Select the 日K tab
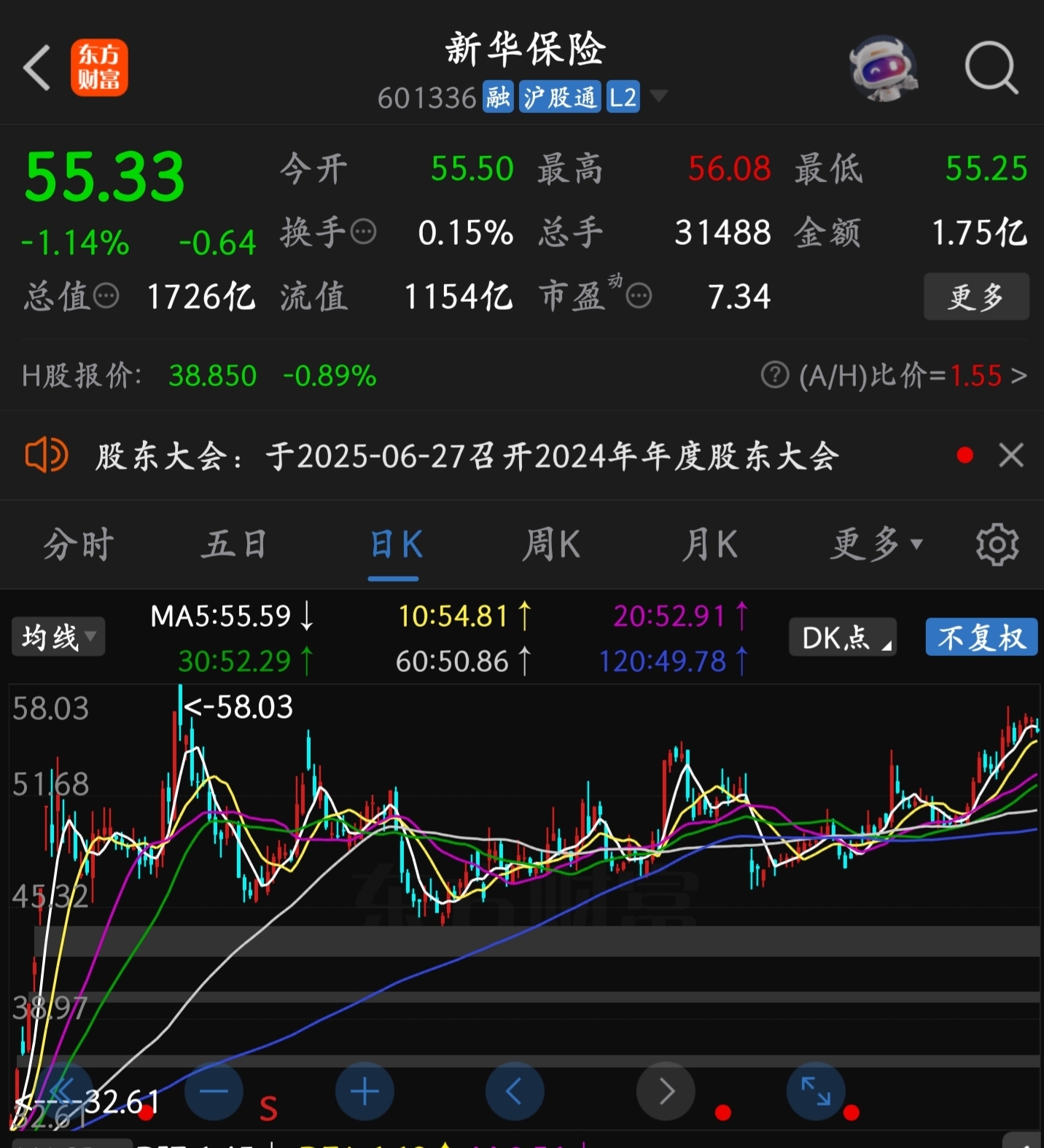Screen dimensions: 1044x1148 [396, 544]
